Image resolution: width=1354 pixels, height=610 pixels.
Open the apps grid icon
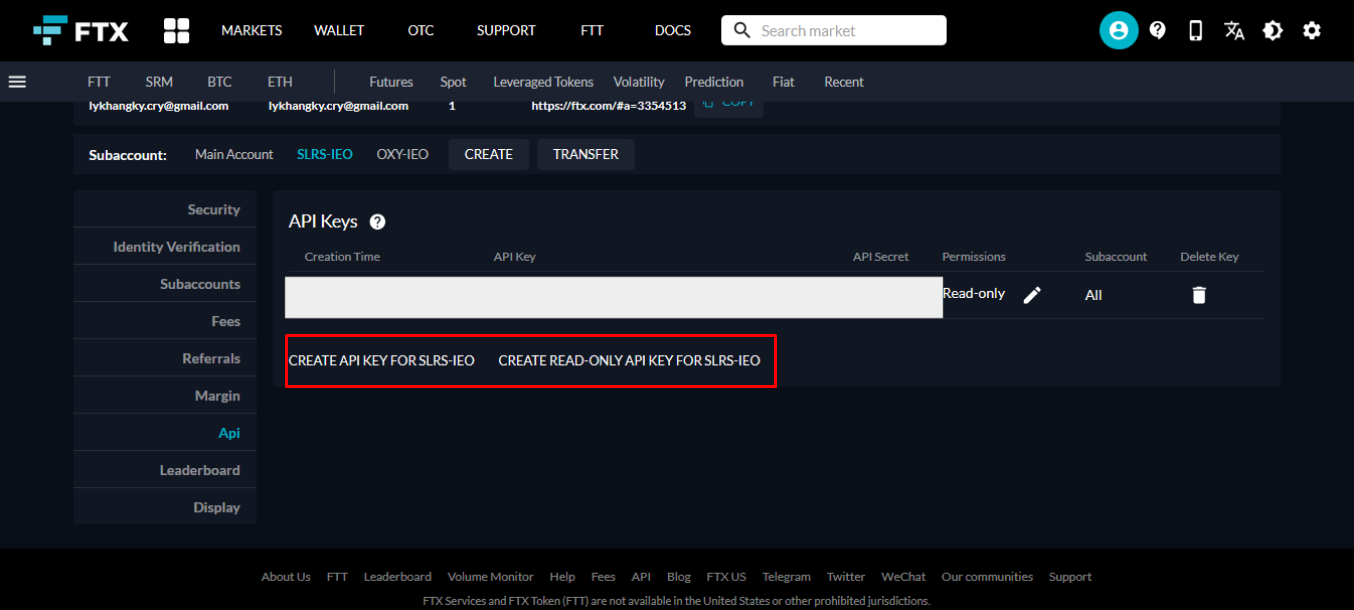(176, 30)
